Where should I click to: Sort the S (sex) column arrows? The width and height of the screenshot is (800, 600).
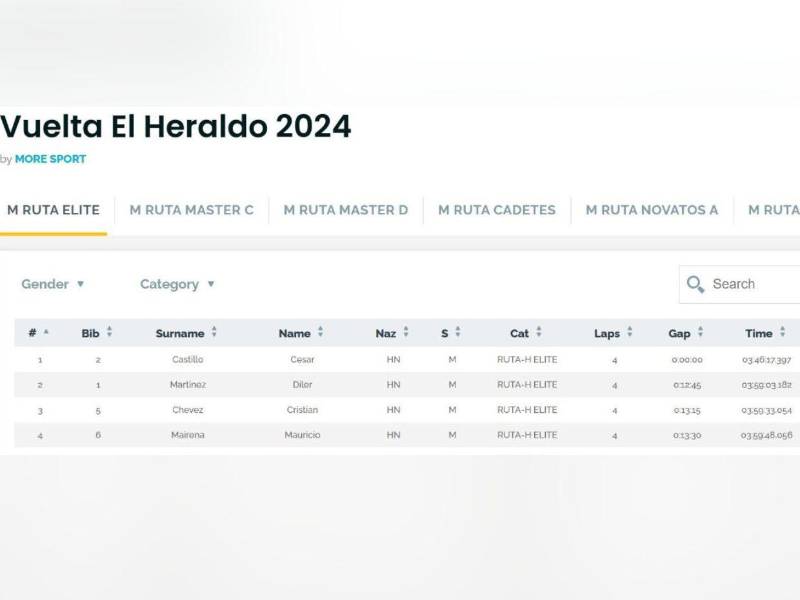click(457, 333)
